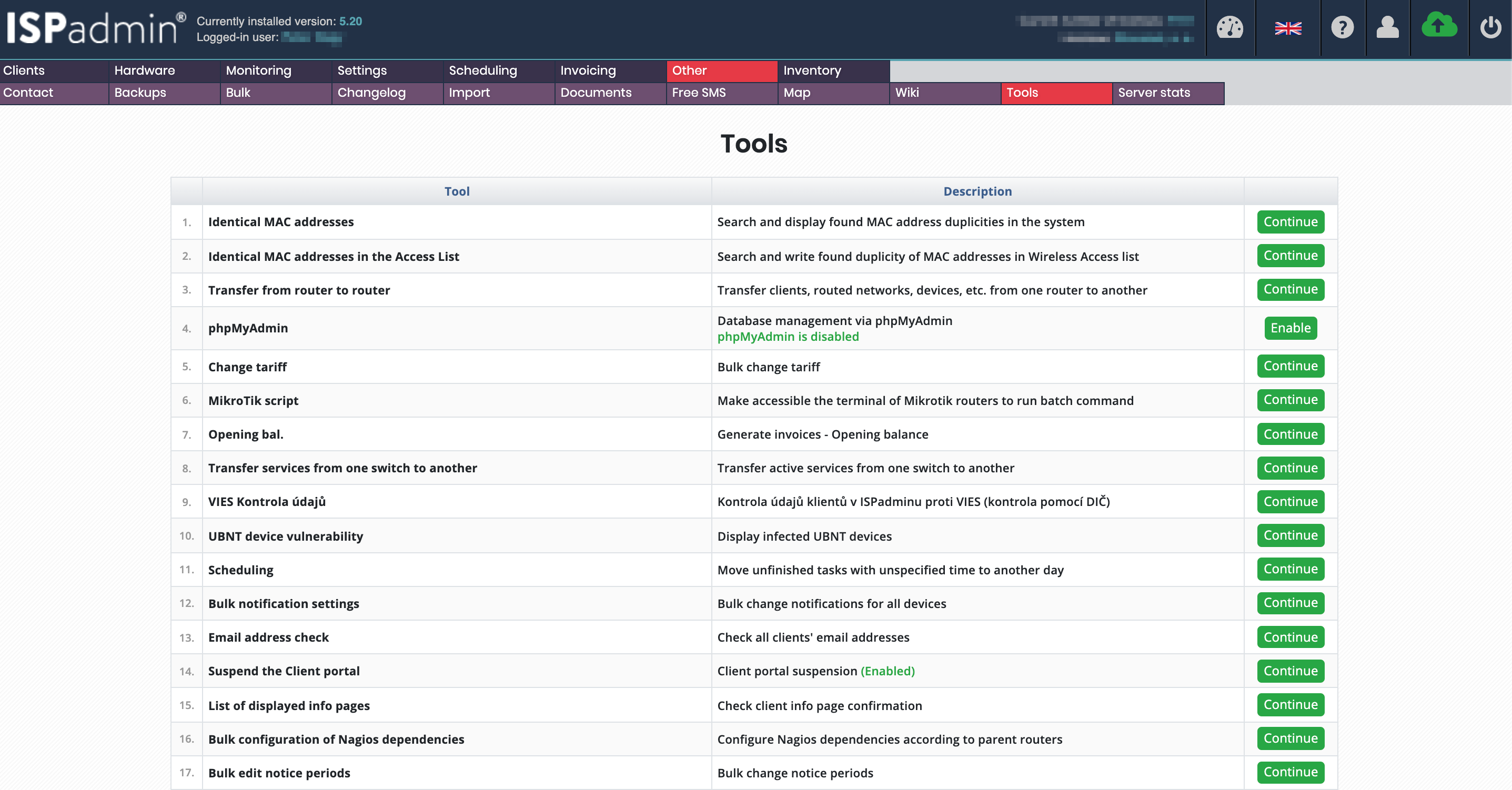This screenshot has width=1512, height=790.
Task: Sort by the Tool column header
Action: [457, 191]
